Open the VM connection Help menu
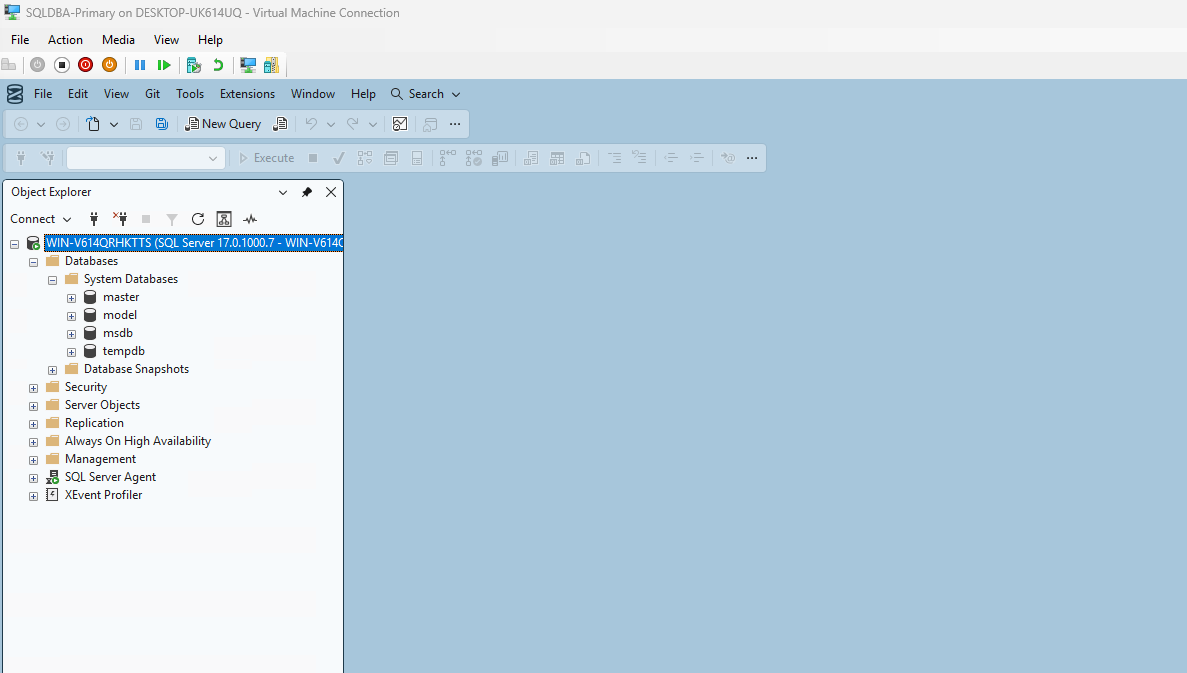1187x673 pixels. pyautogui.click(x=210, y=40)
